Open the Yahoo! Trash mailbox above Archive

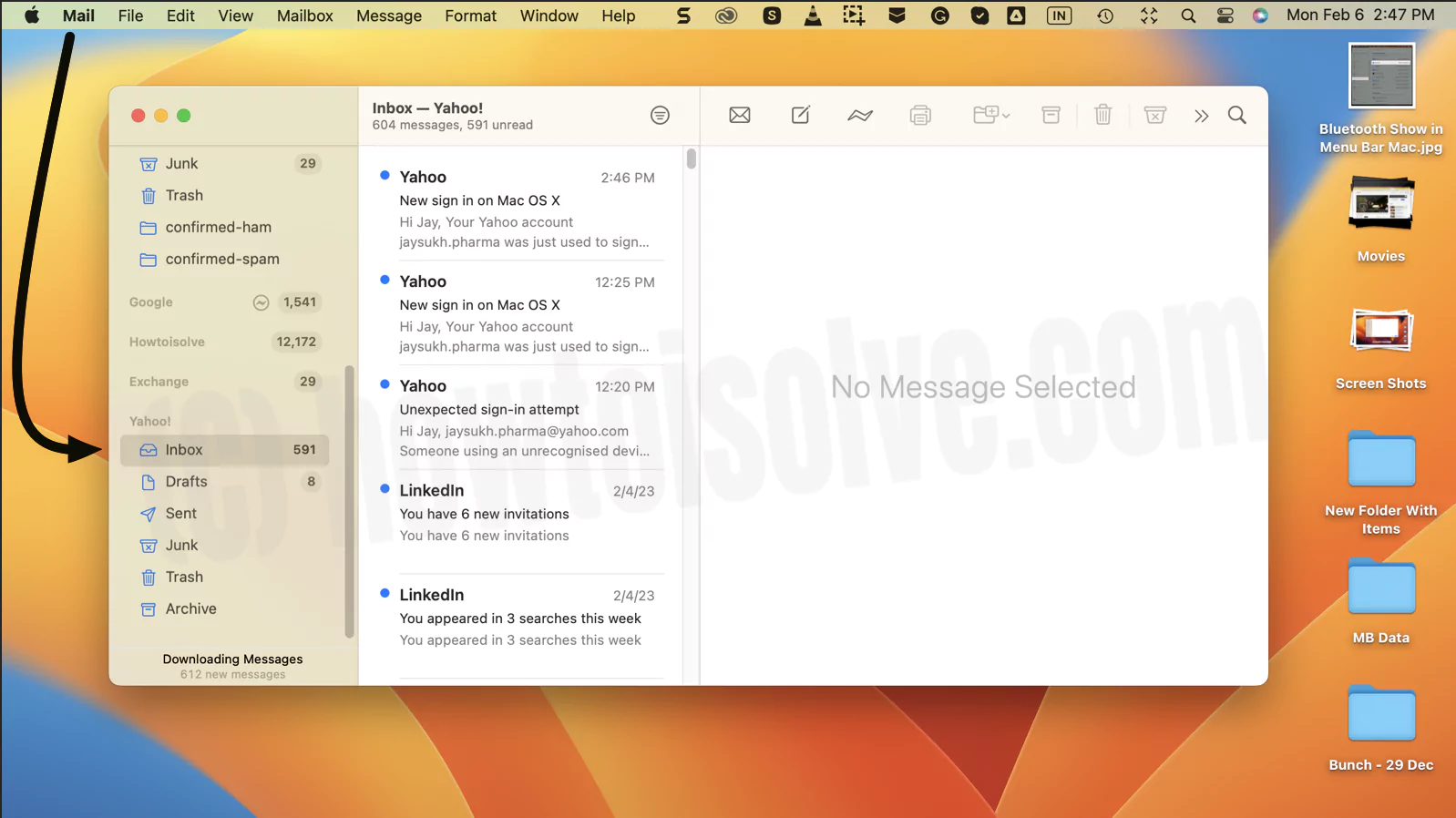click(x=225, y=578)
